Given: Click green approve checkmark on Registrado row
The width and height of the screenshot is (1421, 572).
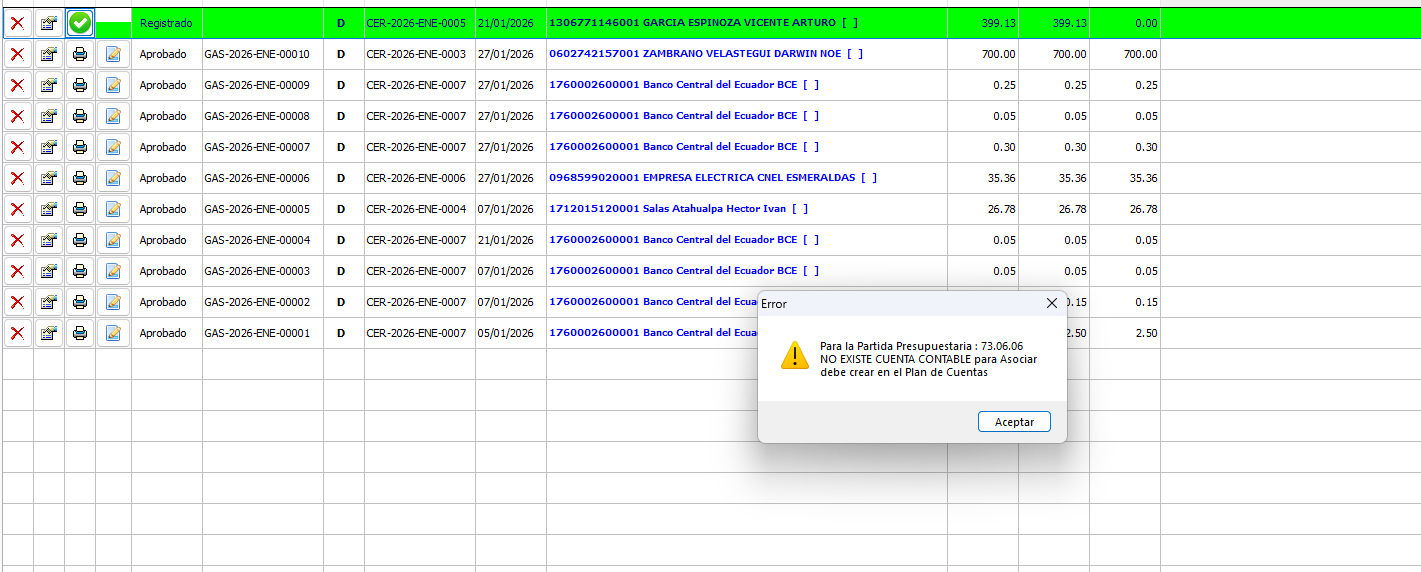Looking at the screenshot, I should pyautogui.click(x=80, y=23).
